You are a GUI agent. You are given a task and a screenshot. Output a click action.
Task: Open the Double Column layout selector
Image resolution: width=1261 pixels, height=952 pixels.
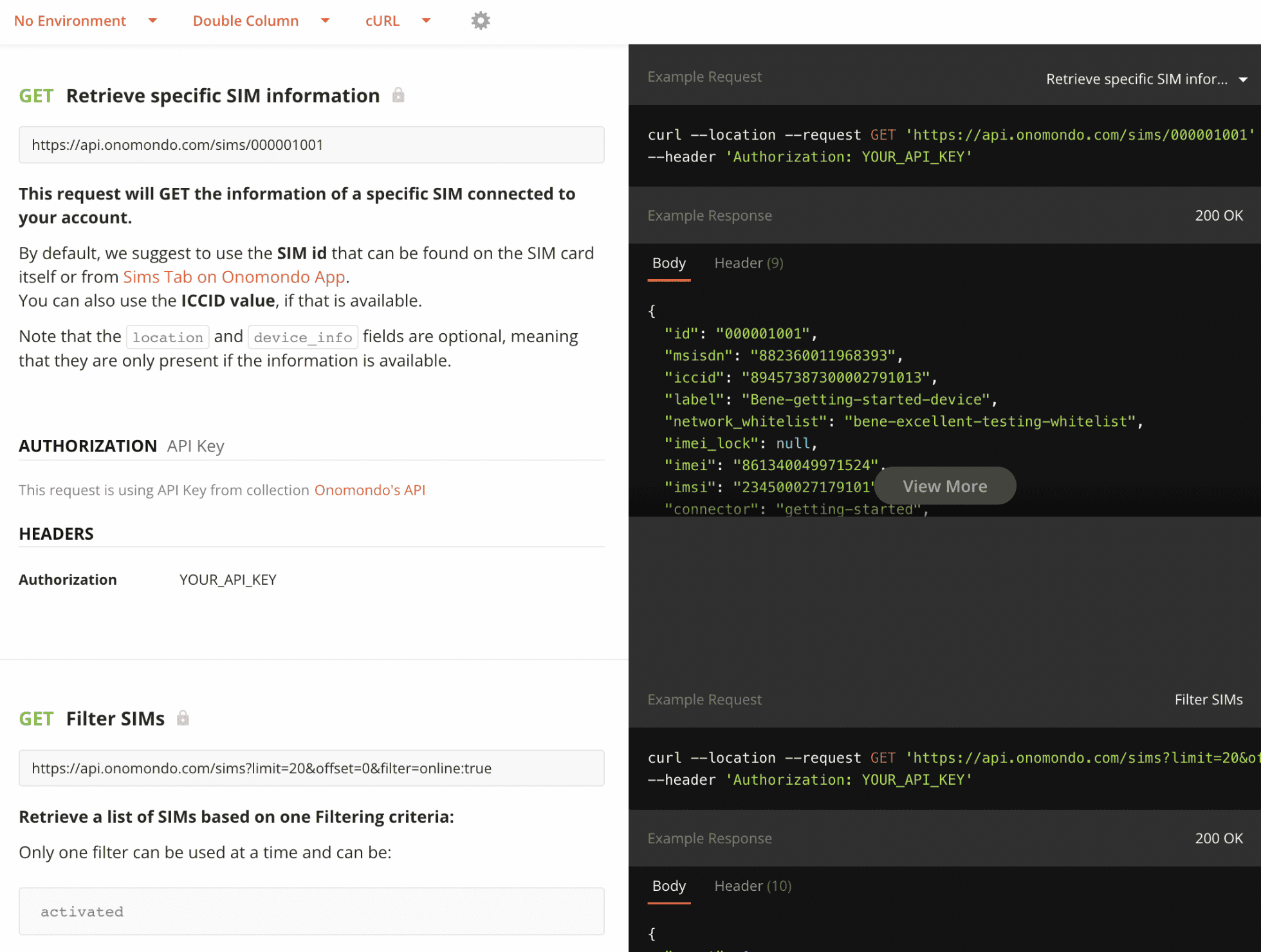click(x=245, y=20)
